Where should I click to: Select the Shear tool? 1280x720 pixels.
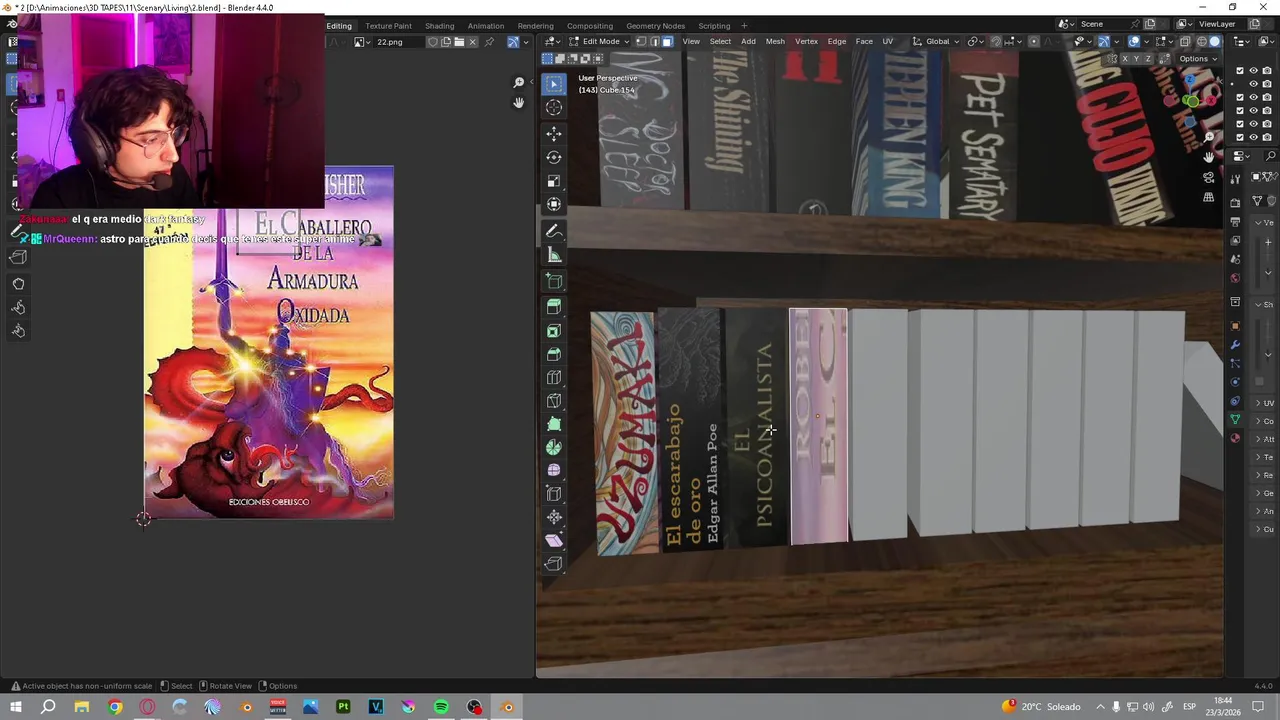click(x=554, y=540)
